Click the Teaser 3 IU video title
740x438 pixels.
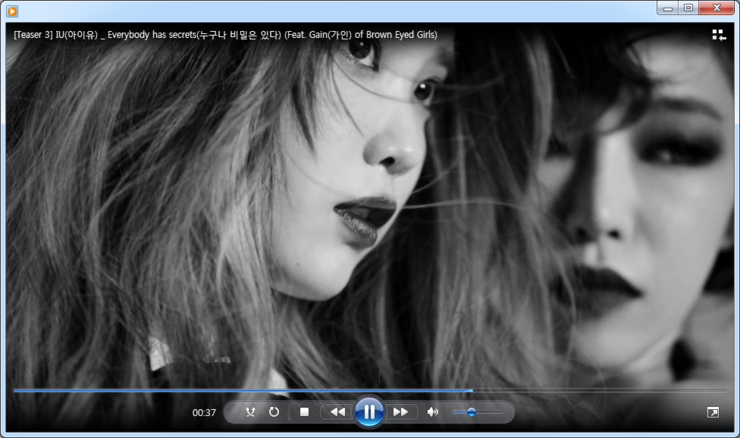click(x=226, y=35)
